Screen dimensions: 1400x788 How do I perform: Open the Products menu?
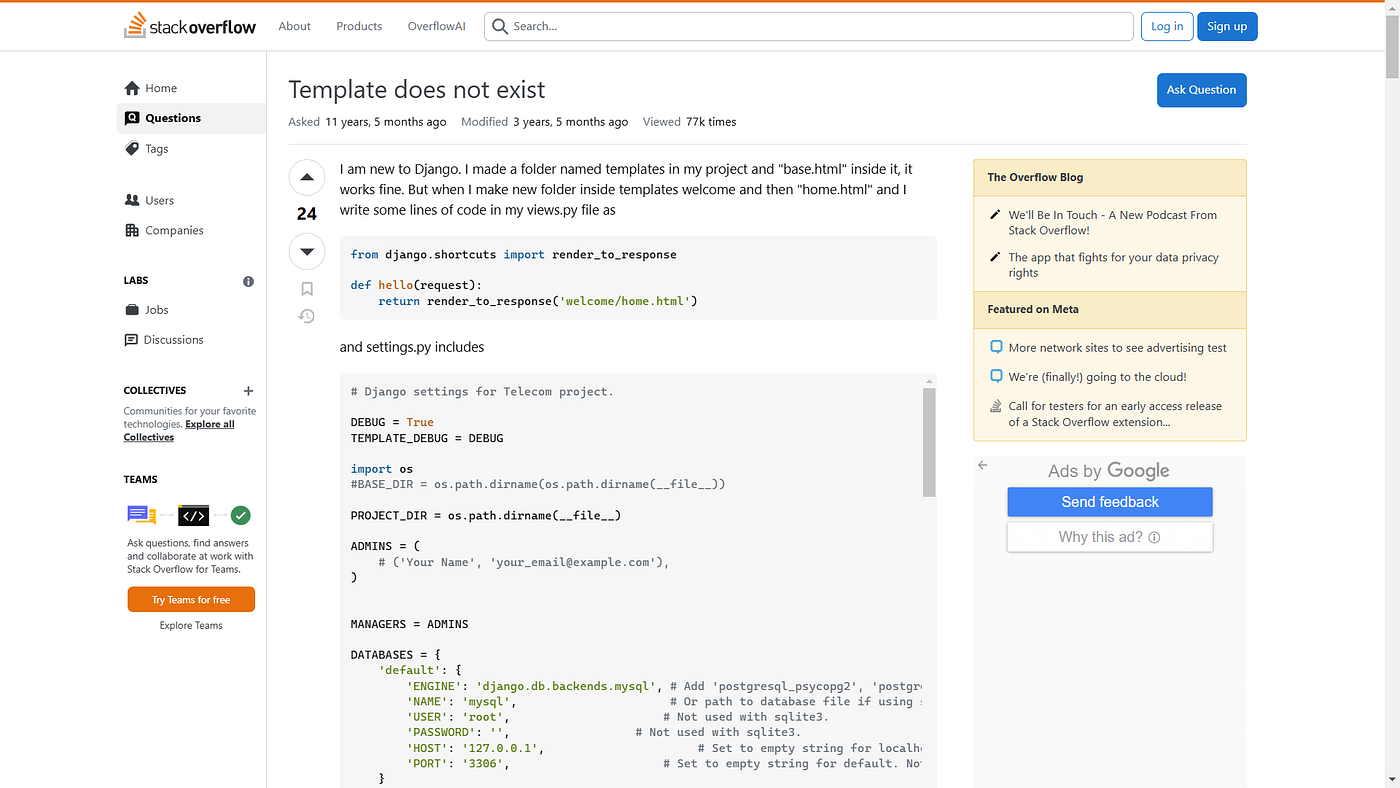tap(358, 26)
